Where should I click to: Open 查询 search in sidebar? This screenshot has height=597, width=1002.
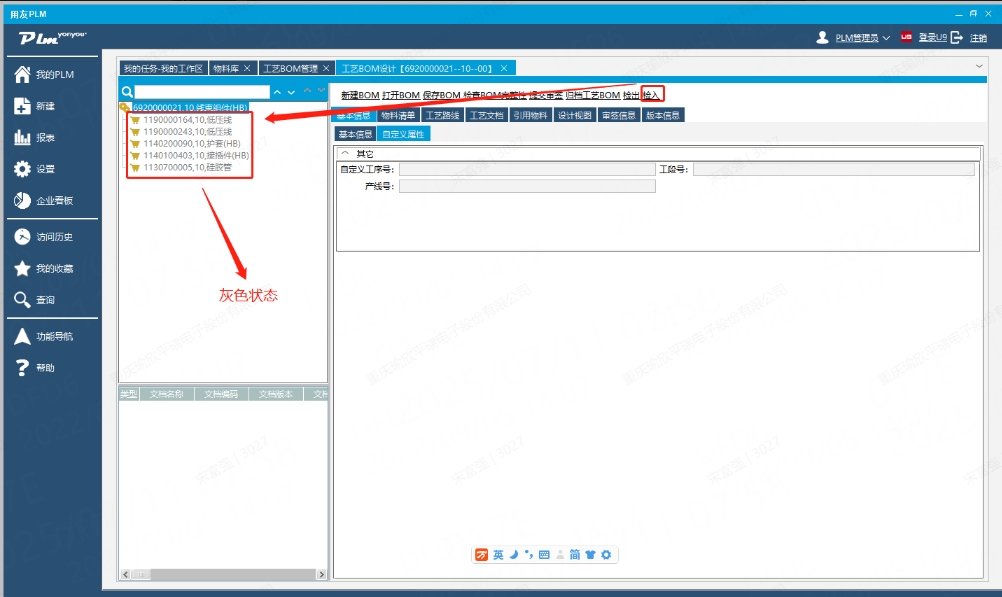point(35,300)
